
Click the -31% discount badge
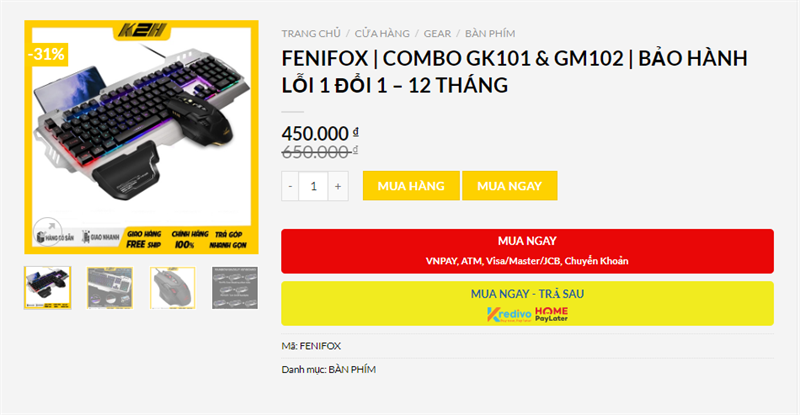pos(46,54)
